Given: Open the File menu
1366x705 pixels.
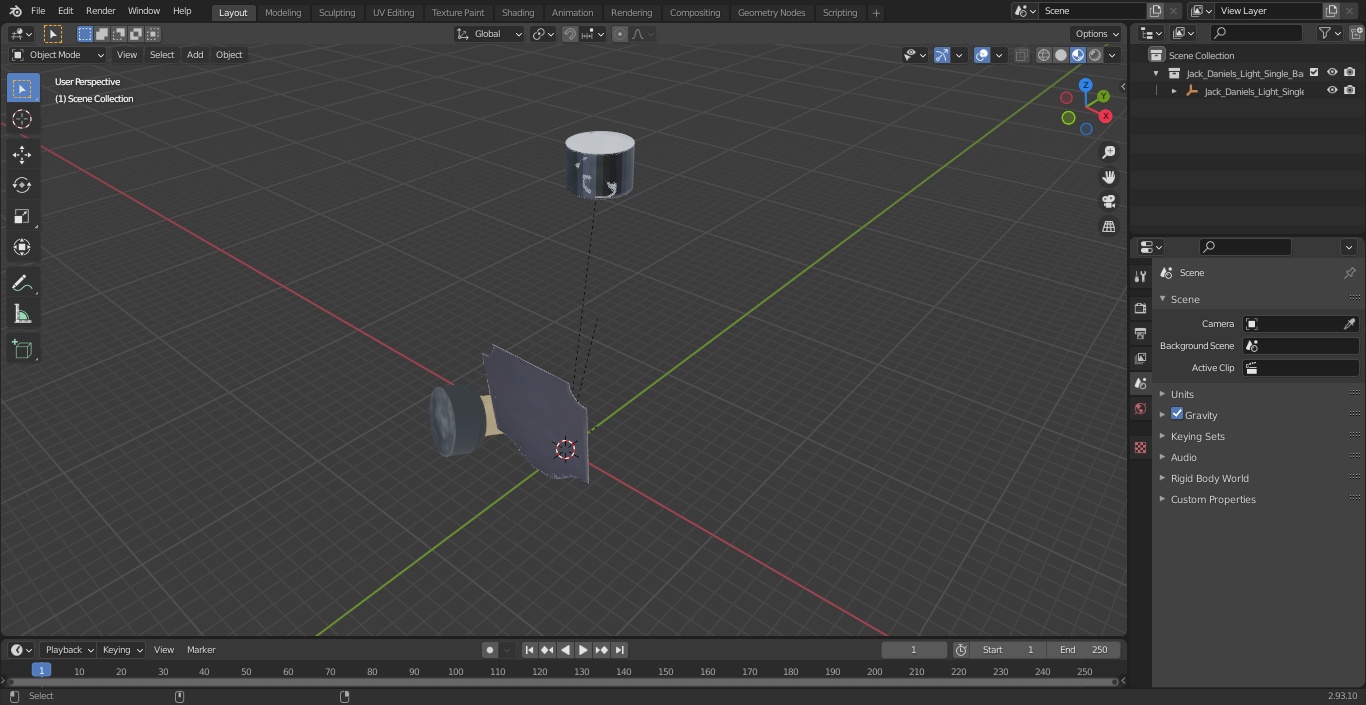Looking at the screenshot, I should pyautogui.click(x=38, y=11).
